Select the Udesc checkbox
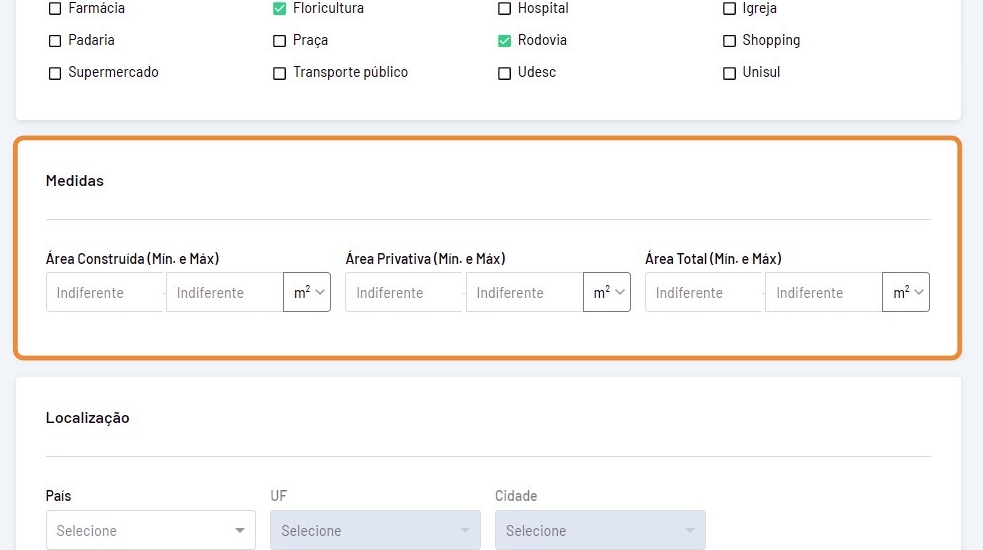983x550 pixels. [505, 73]
